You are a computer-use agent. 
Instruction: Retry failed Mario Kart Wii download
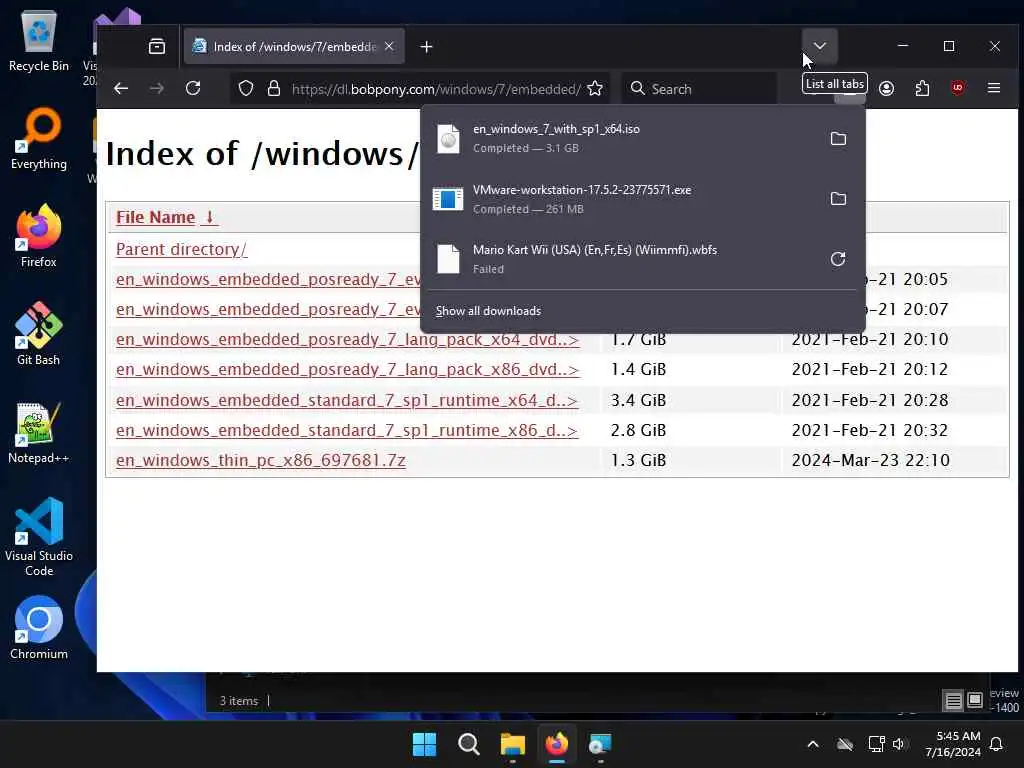pyautogui.click(x=838, y=259)
